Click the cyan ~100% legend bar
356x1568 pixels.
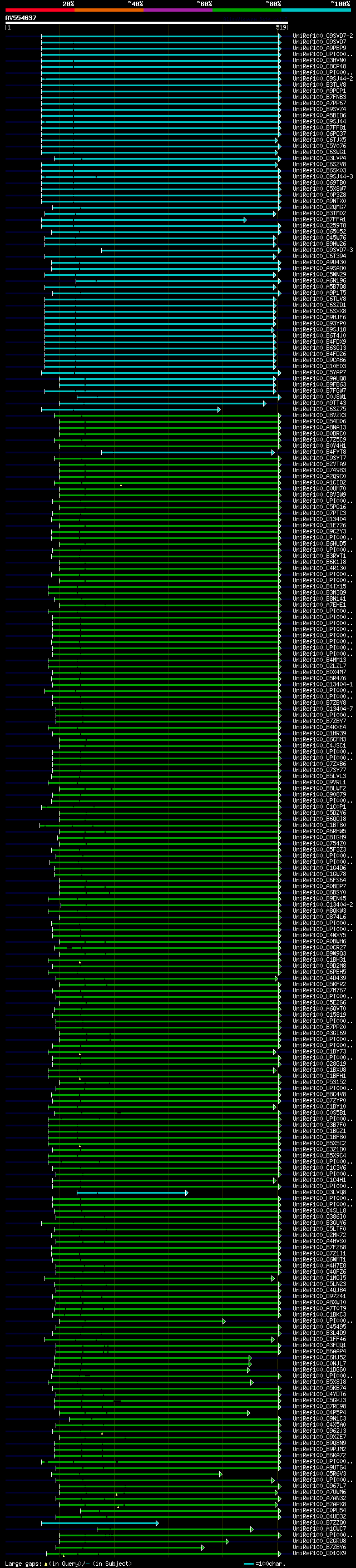click(316, 10)
